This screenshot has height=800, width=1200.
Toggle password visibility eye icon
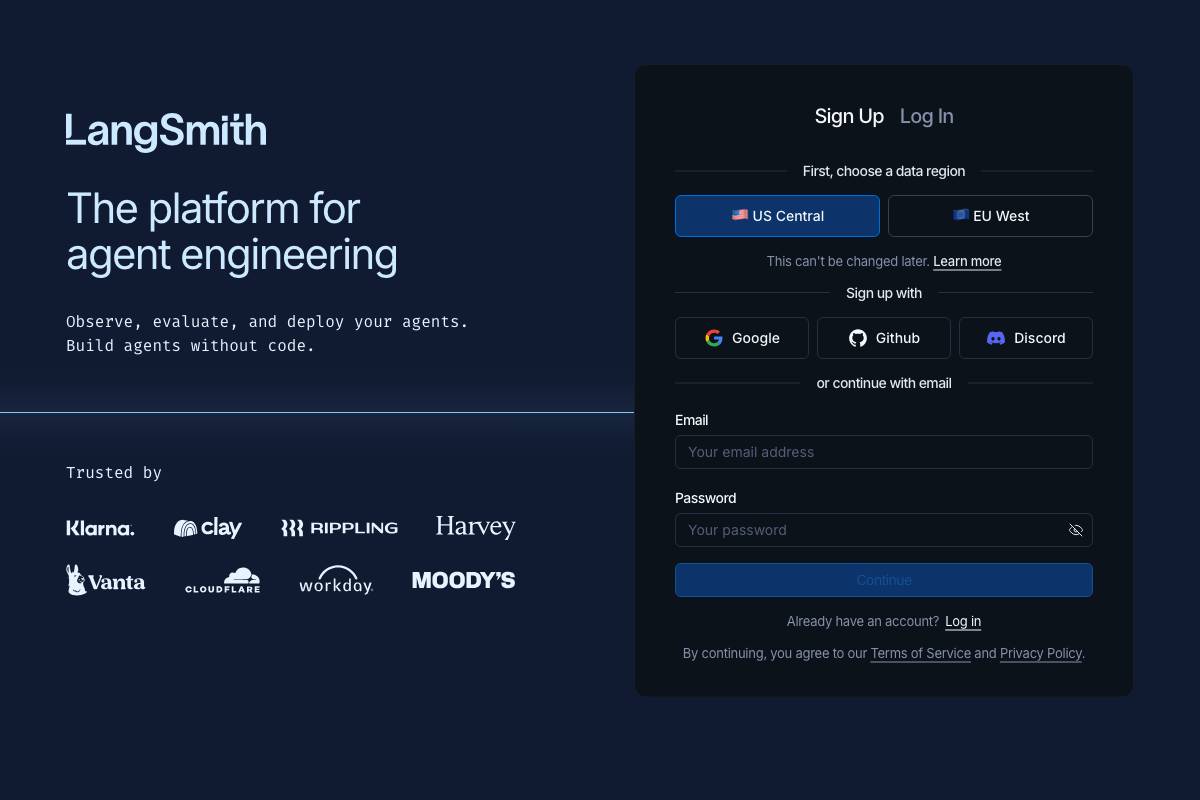[x=1076, y=530]
